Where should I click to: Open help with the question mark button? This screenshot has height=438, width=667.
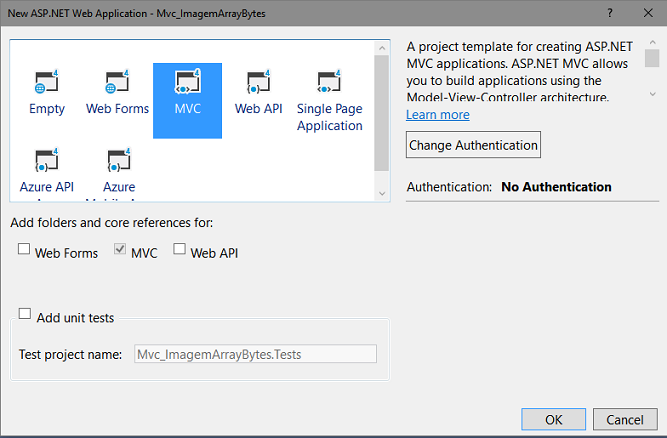click(x=610, y=13)
